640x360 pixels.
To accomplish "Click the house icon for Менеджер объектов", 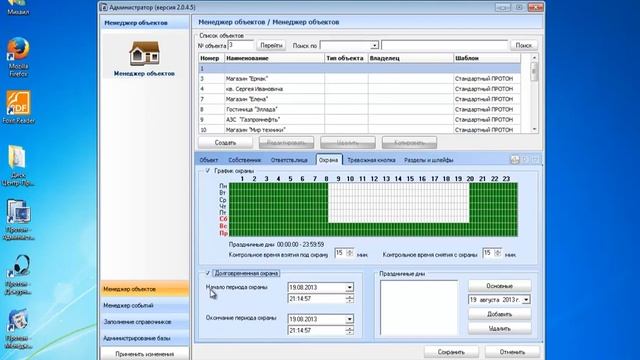I will [144, 53].
